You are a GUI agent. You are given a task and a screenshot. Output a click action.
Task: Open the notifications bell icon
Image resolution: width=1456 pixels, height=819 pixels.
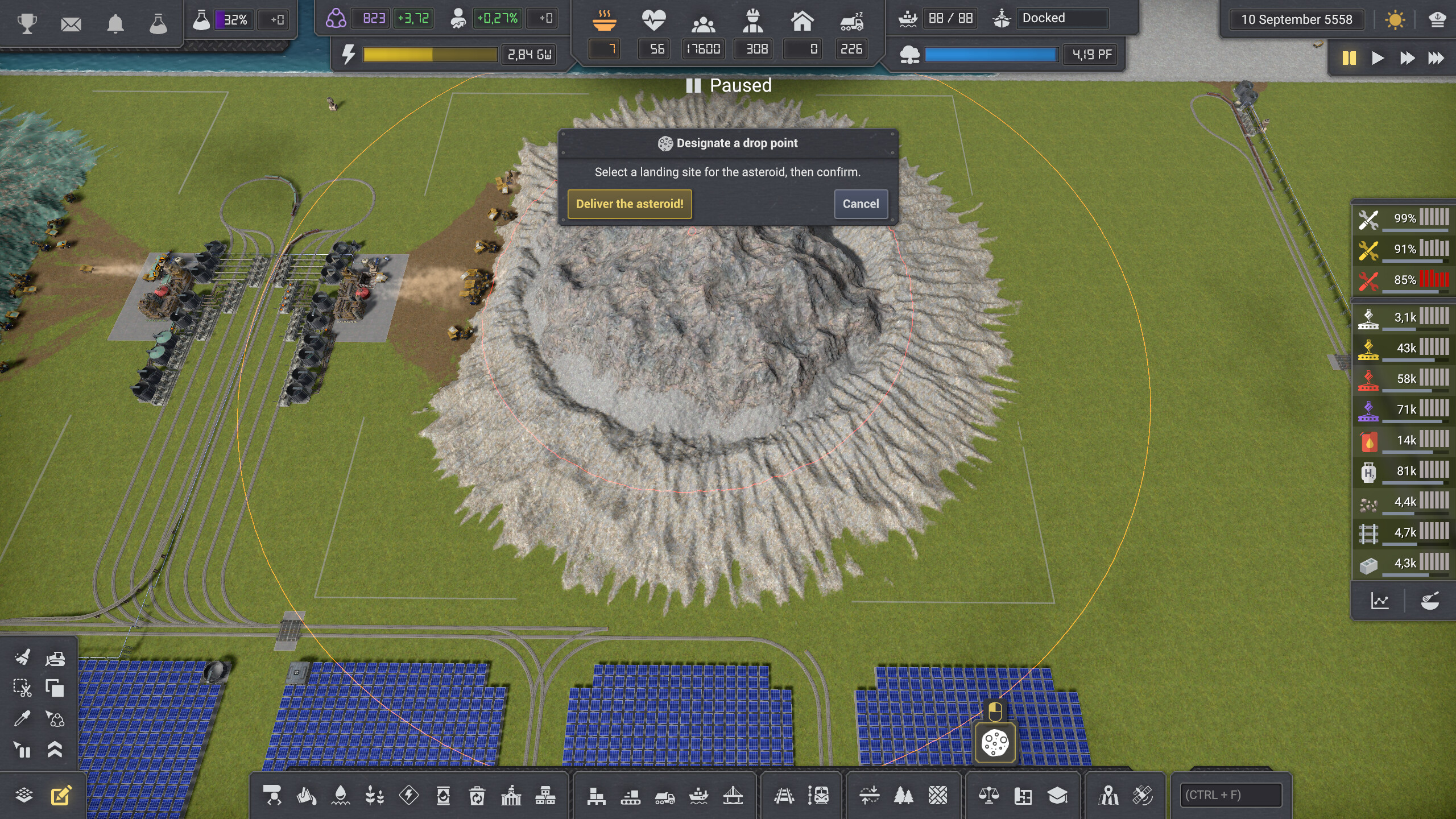(115, 24)
